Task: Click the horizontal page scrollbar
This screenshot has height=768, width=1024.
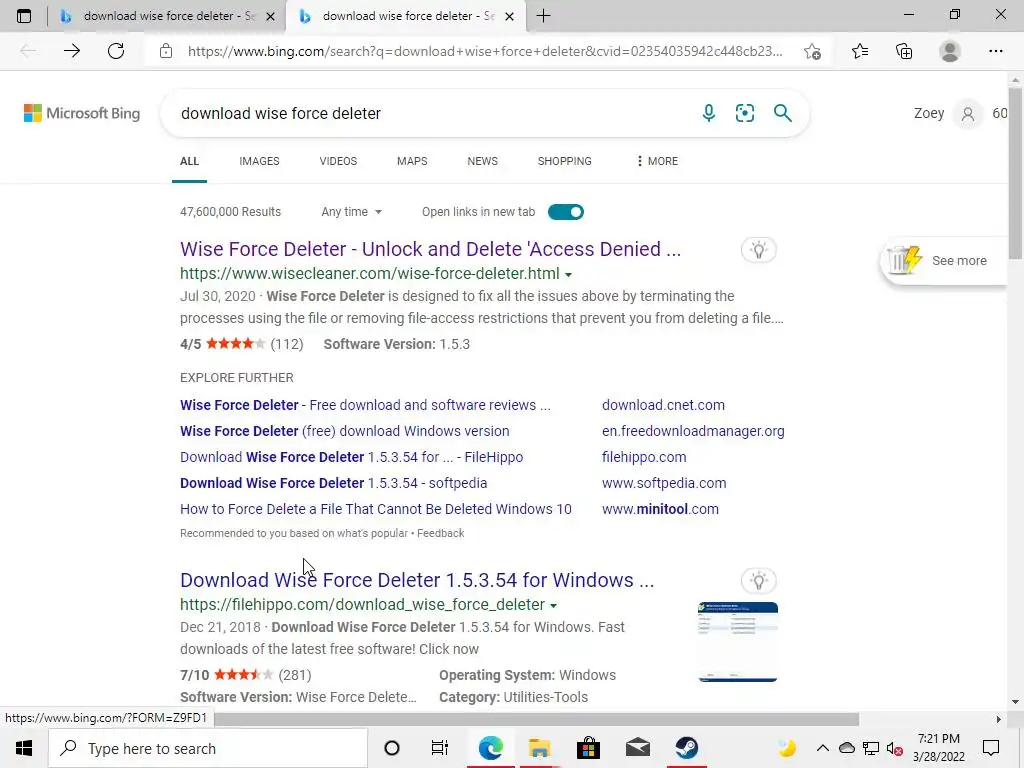Action: point(536,719)
